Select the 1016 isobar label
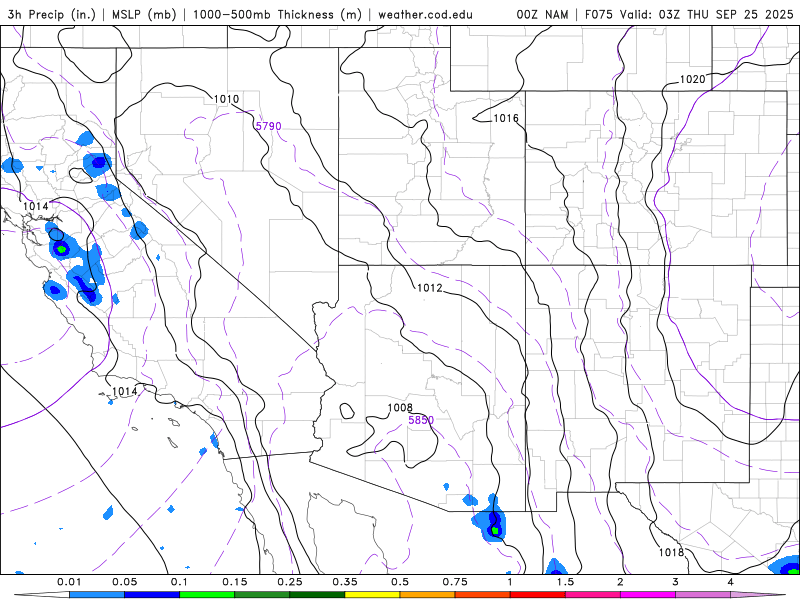The height and width of the screenshot is (600, 800). point(506,118)
